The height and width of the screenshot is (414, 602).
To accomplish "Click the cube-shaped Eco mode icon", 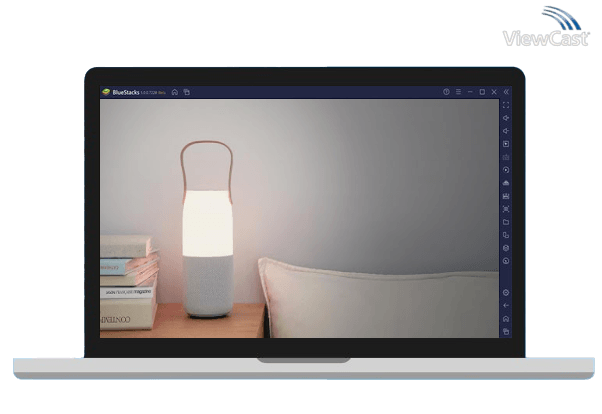I will coord(506,248).
